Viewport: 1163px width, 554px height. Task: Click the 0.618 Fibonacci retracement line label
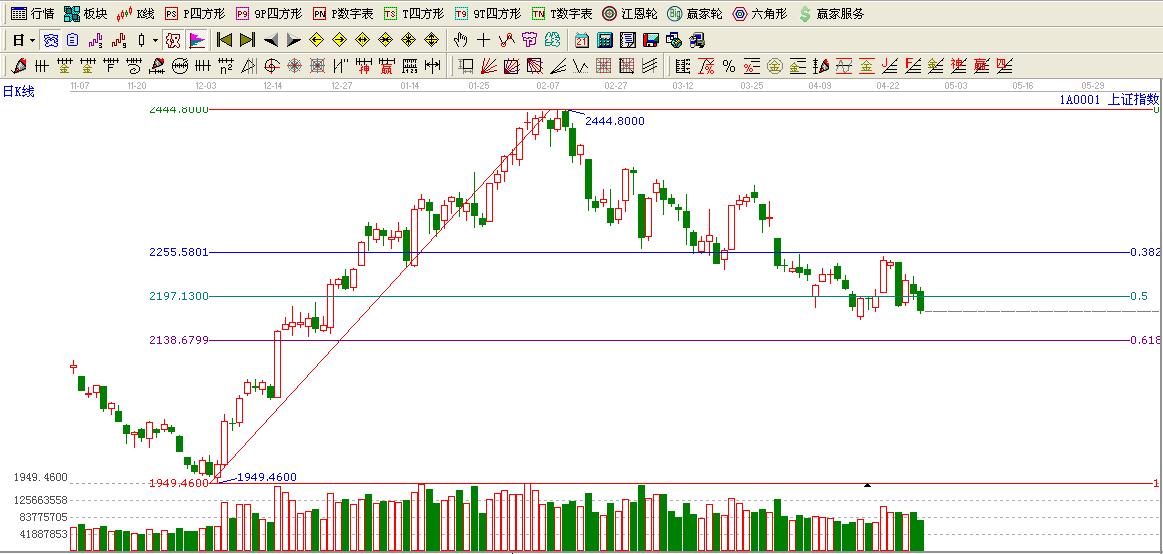(x=1145, y=340)
